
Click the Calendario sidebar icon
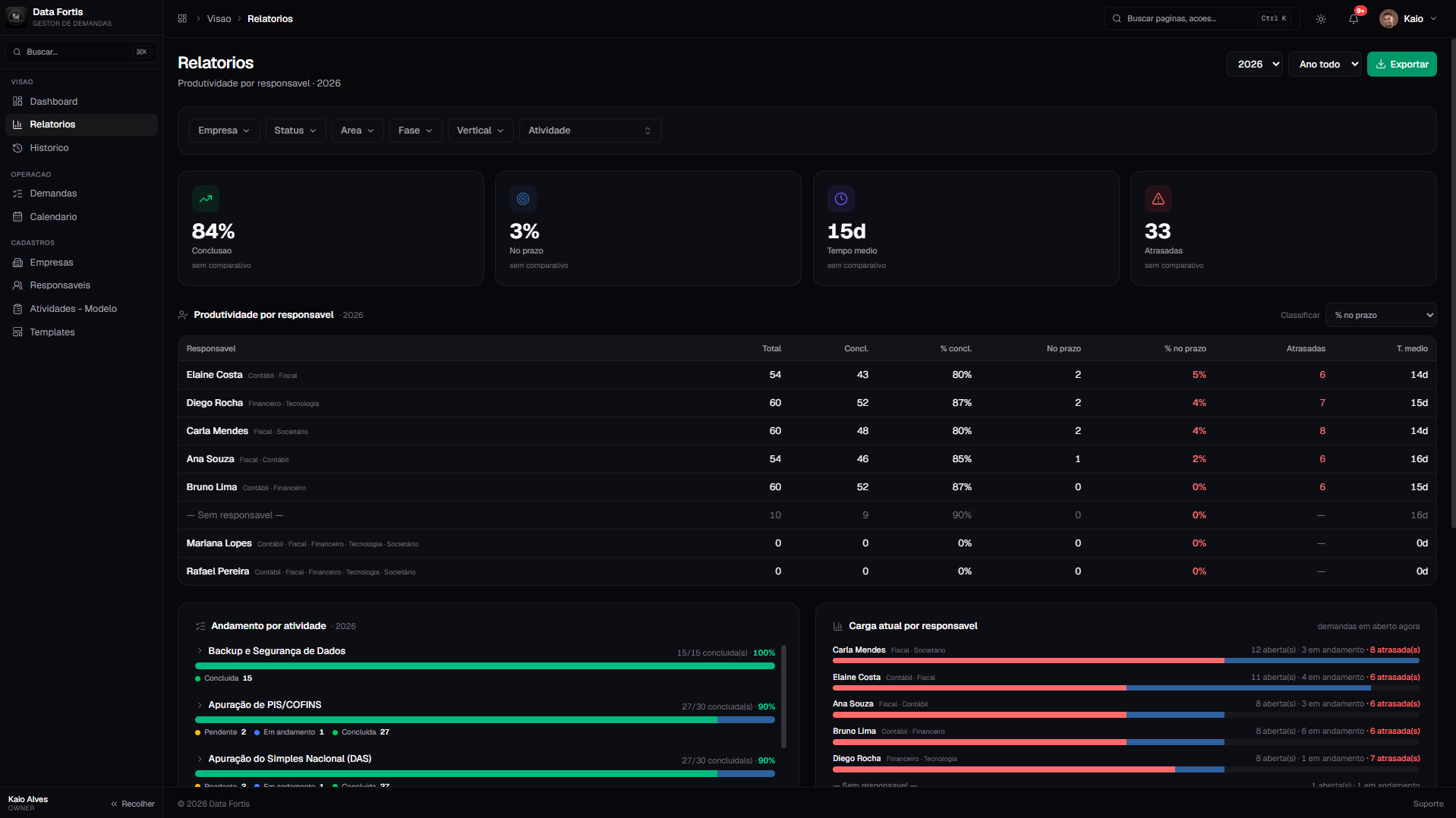tap(17, 217)
